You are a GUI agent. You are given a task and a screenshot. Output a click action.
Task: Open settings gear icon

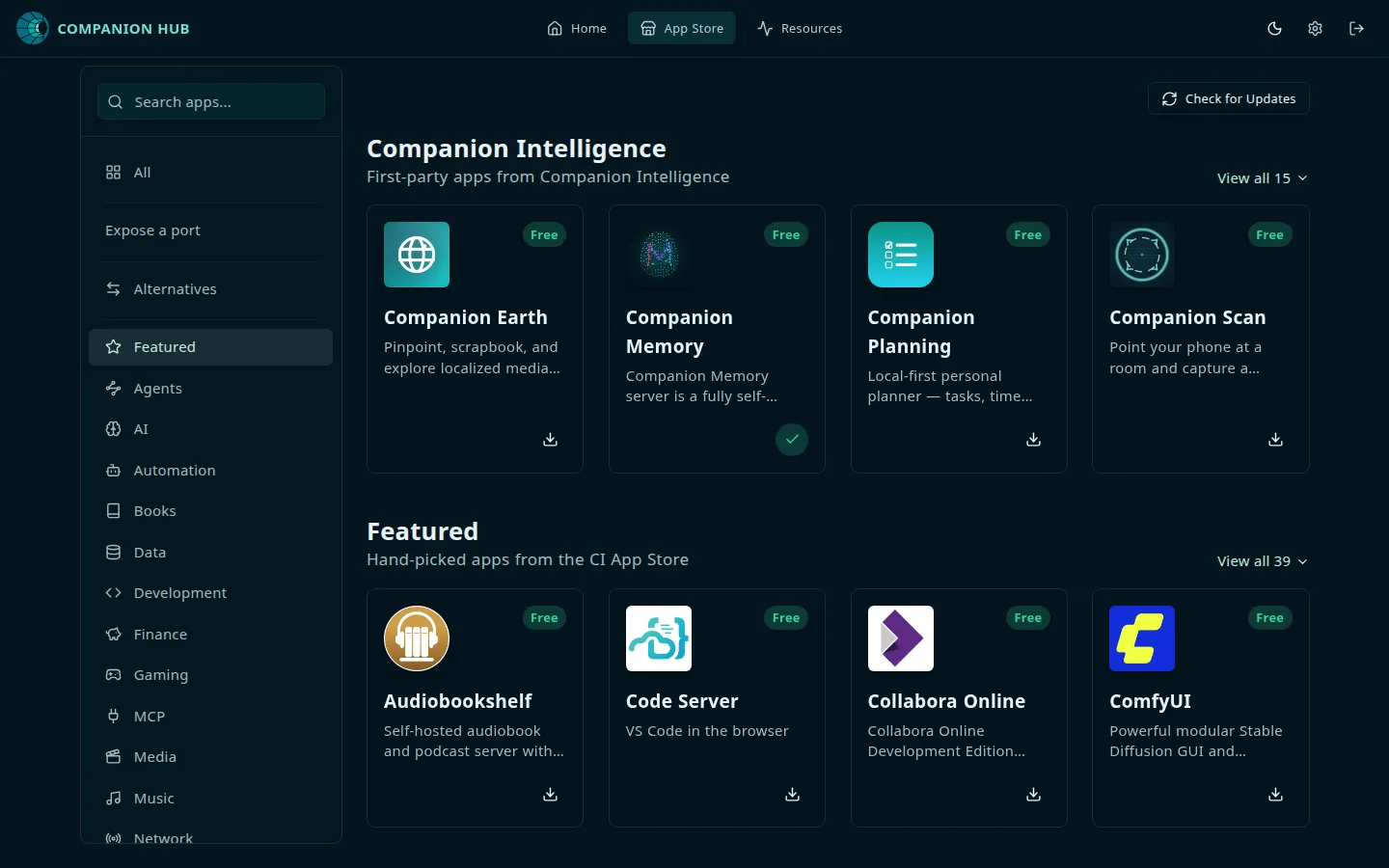tap(1315, 29)
